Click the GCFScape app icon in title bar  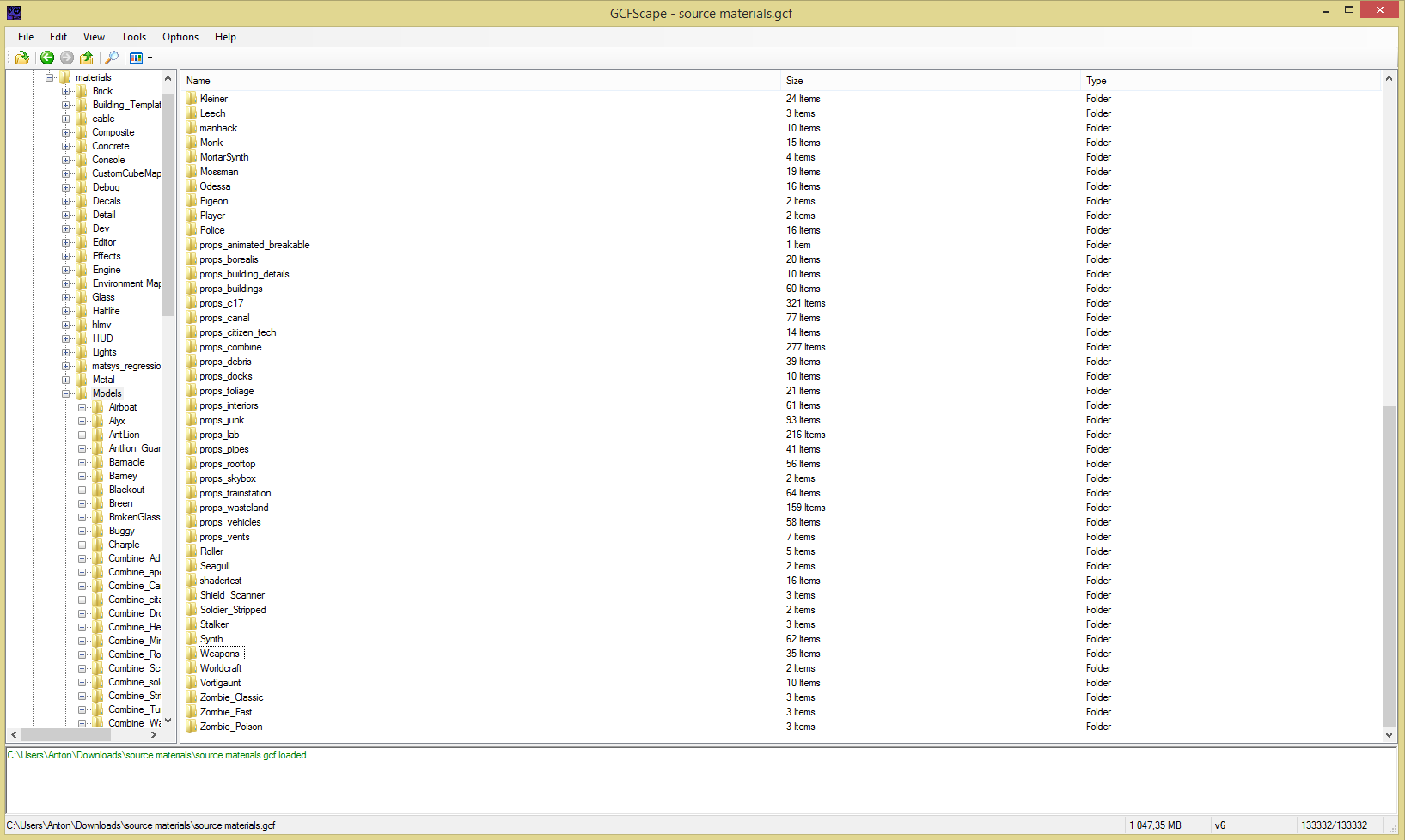coord(14,12)
